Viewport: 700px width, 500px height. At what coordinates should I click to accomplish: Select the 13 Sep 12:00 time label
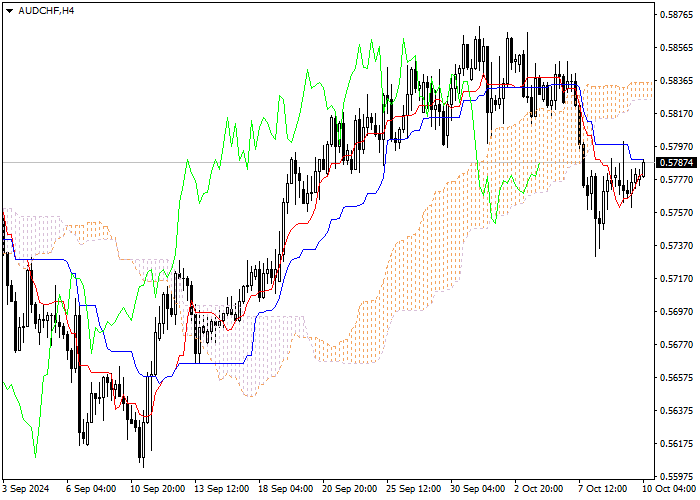coord(222,489)
